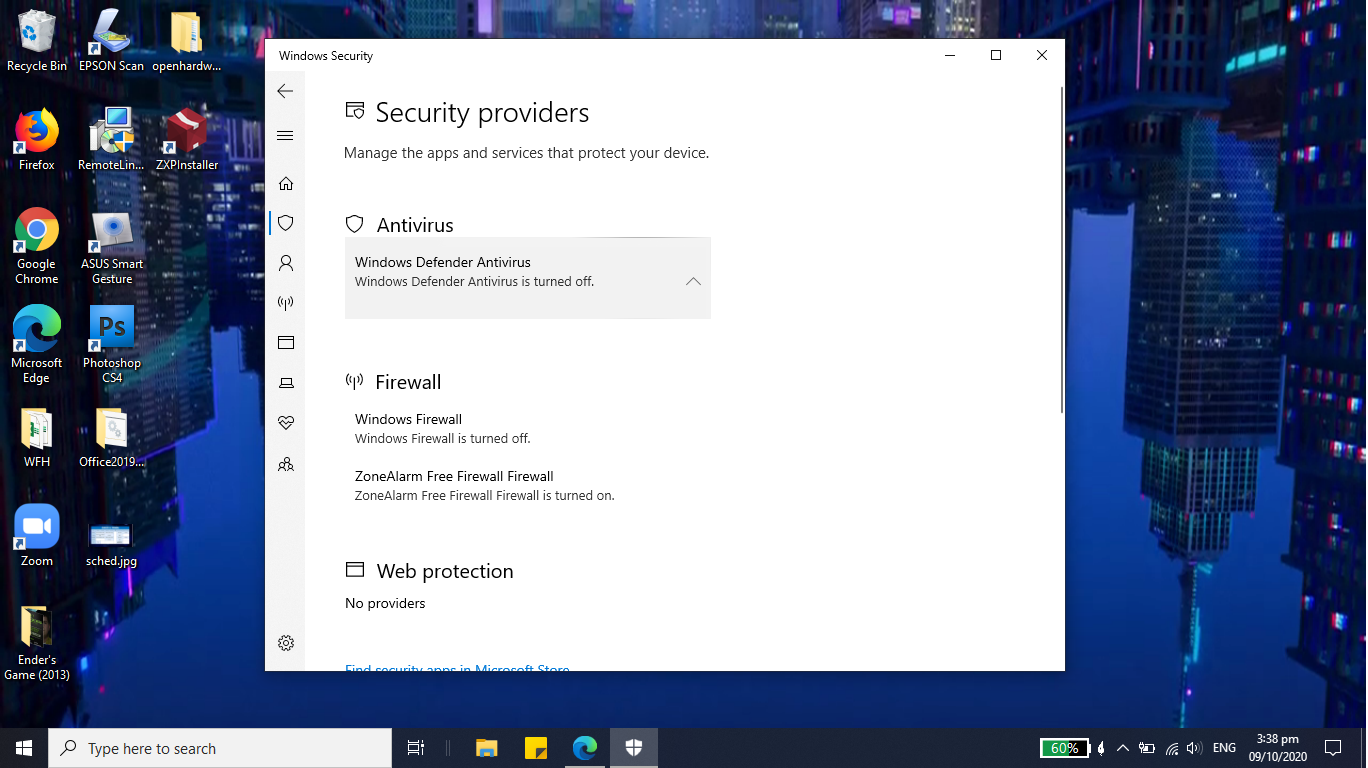This screenshot has width=1368, height=768.
Task: Select the openhardw... folder on the desktop
Action: (187, 41)
